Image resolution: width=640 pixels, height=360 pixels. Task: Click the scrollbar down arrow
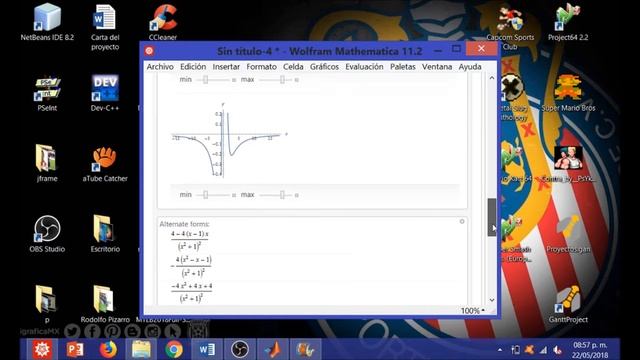[x=492, y=300]
